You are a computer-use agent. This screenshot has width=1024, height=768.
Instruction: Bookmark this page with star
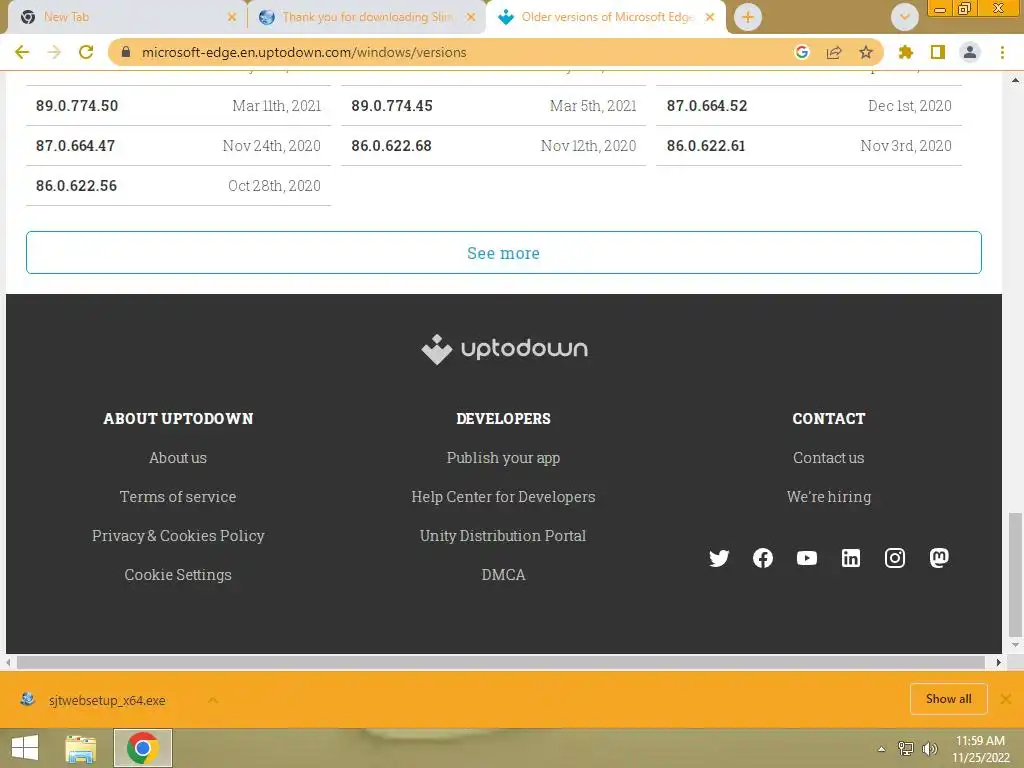coord(866,52)
